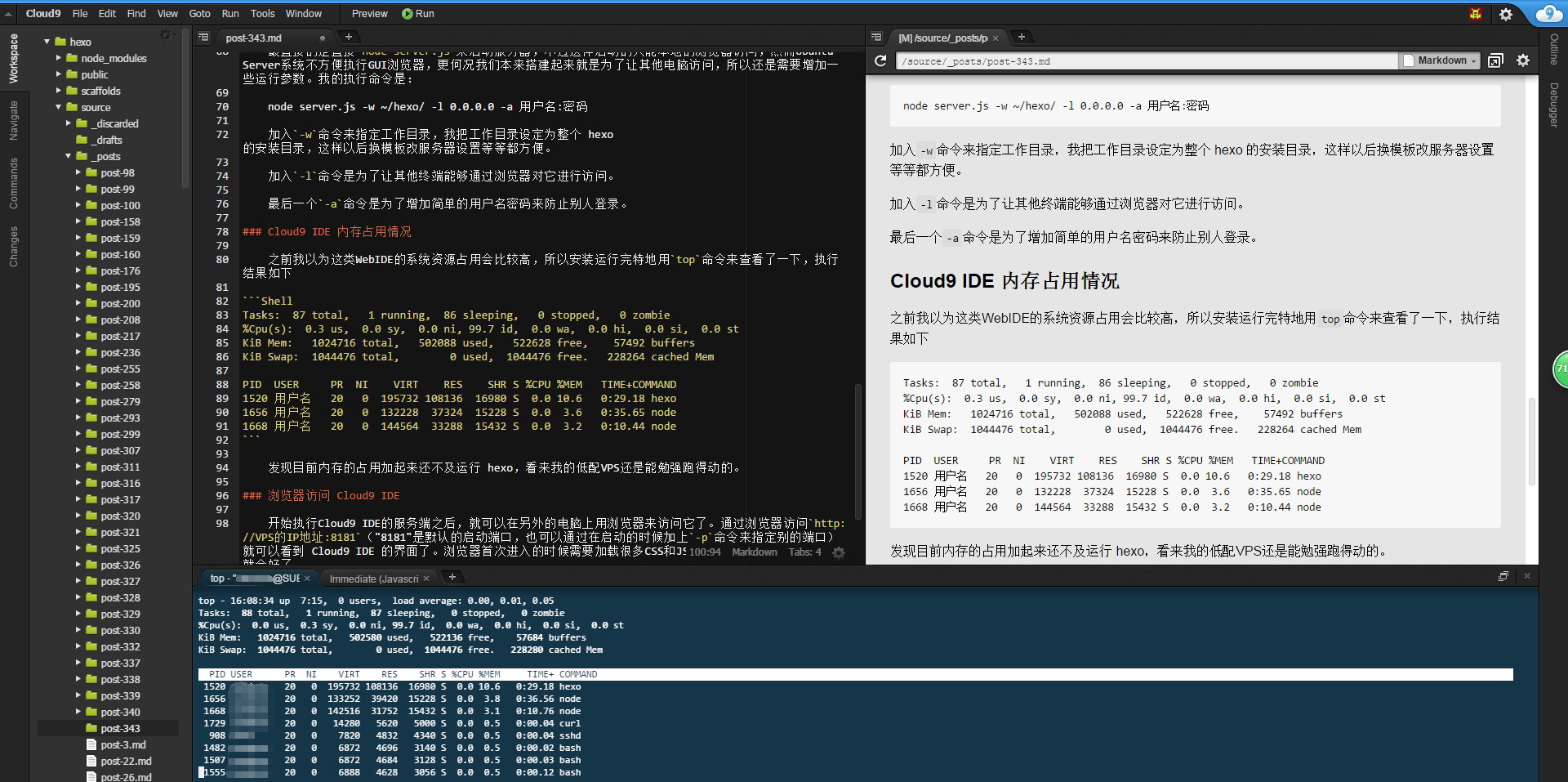Open the Navigate side panel

tap(13, 120)
